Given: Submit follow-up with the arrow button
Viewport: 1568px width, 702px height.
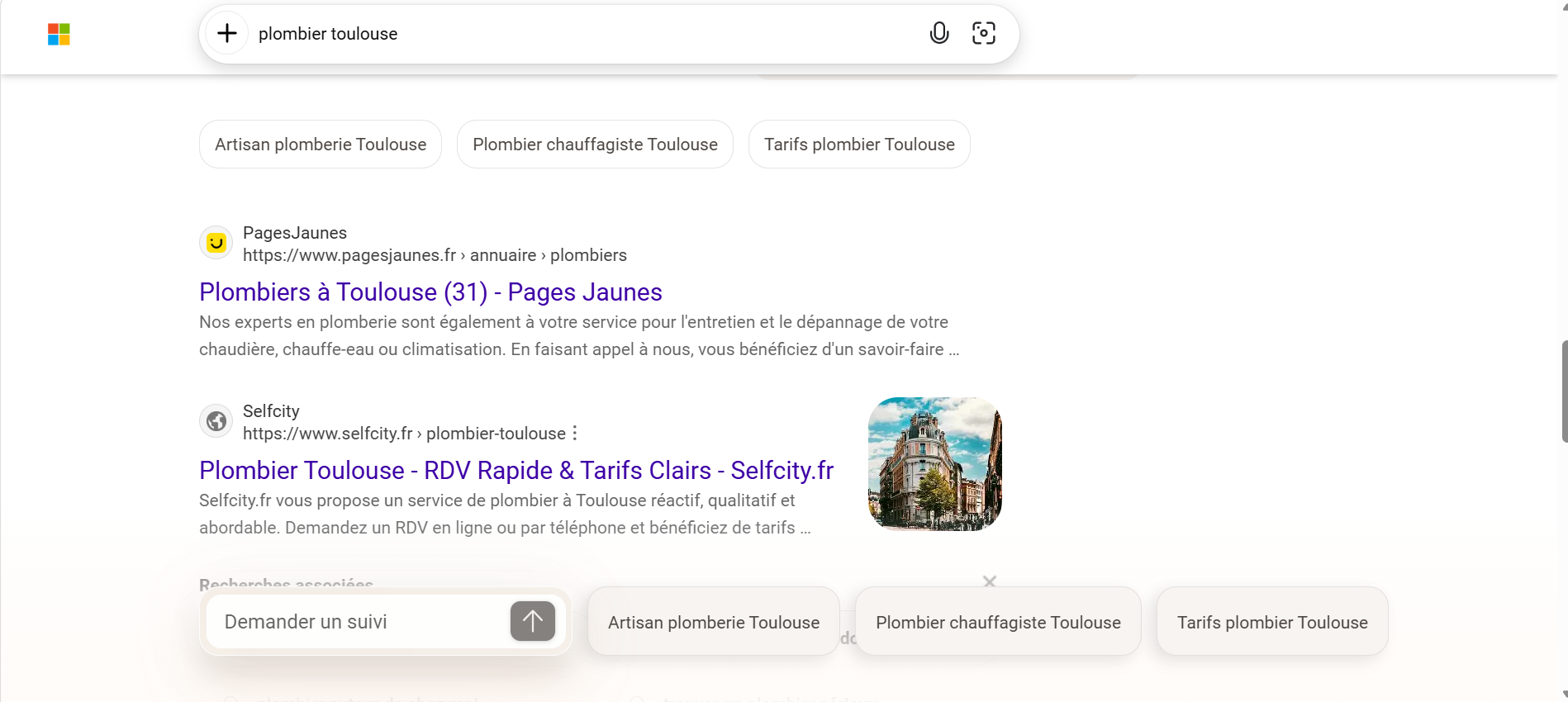Looking at the screenshot, I should 533,621.
